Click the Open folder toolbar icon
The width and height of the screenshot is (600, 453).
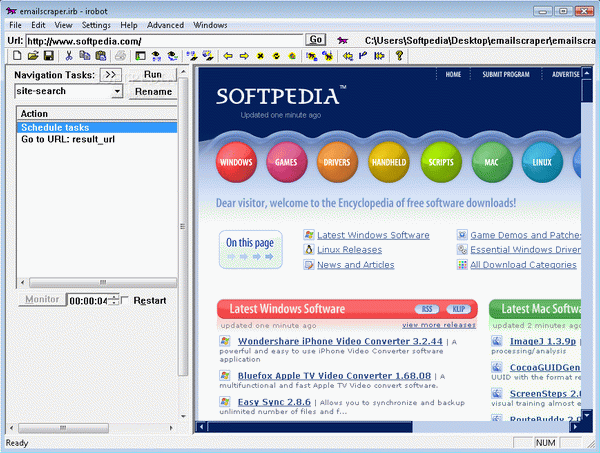(32, 56)
